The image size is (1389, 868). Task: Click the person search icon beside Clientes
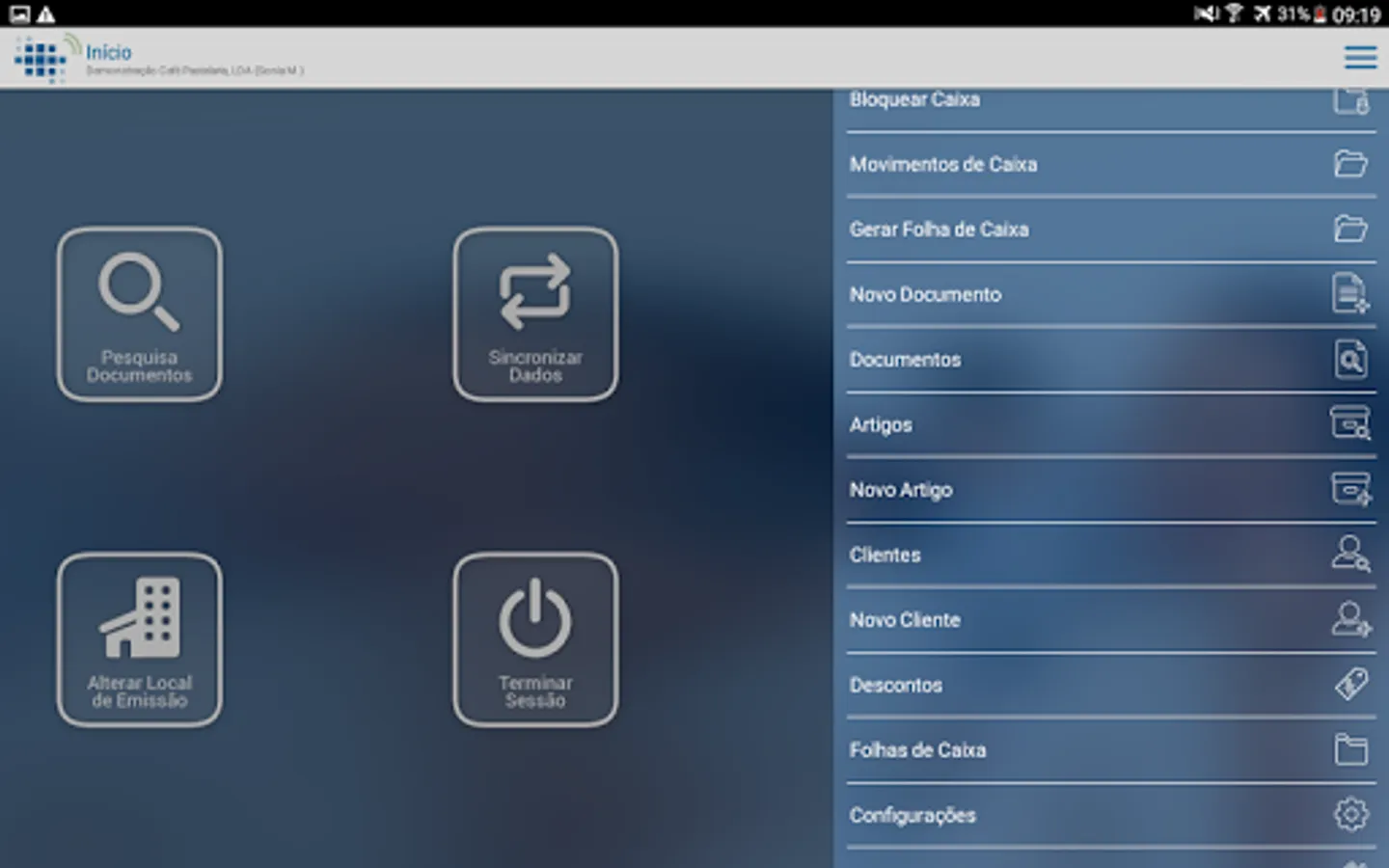click(x=1350, y=554)
